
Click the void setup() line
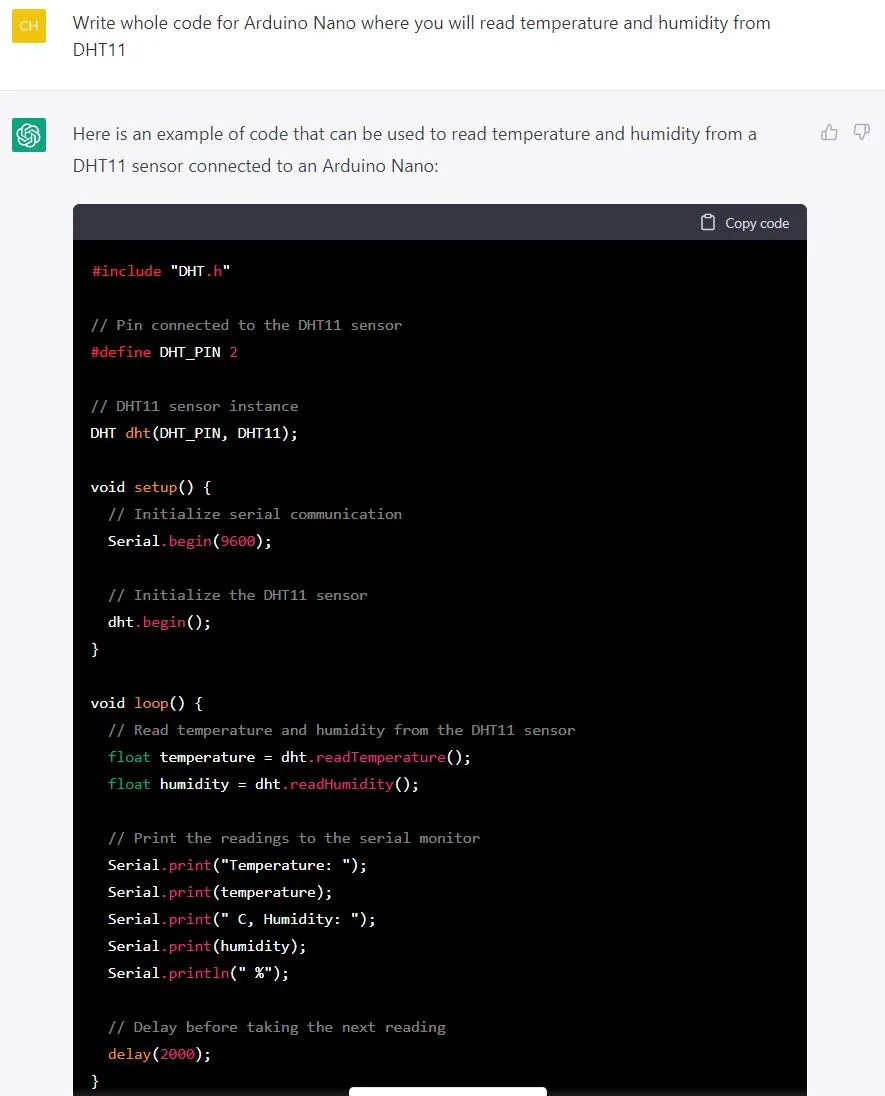point(151,487)
